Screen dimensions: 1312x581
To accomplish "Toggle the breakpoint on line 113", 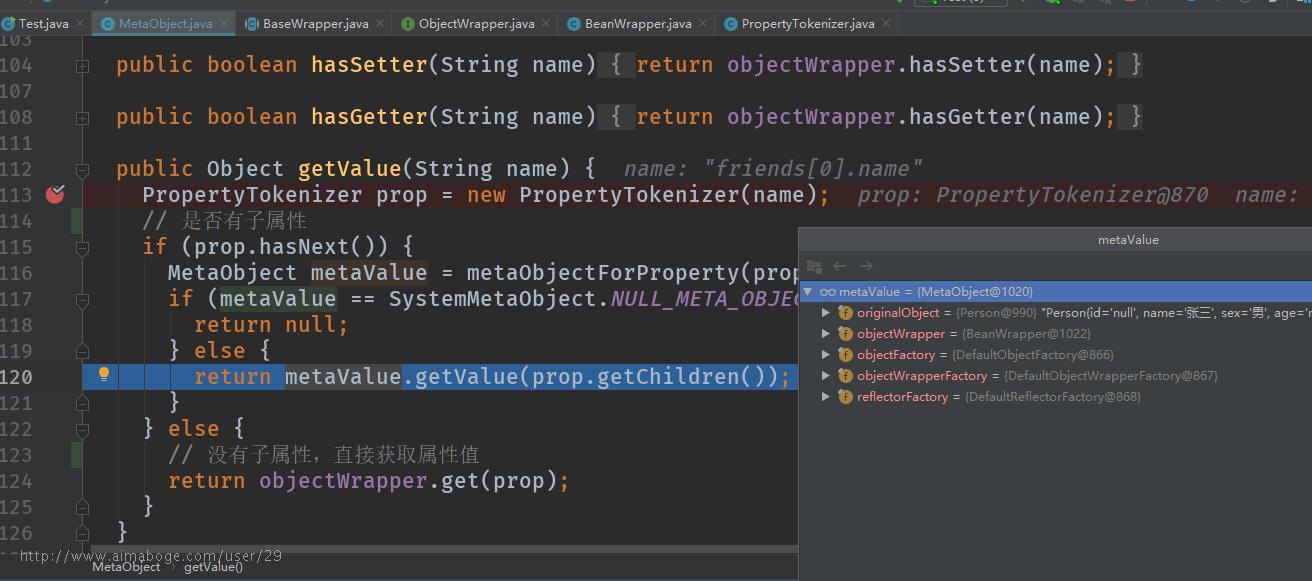I will click(55, 194).
